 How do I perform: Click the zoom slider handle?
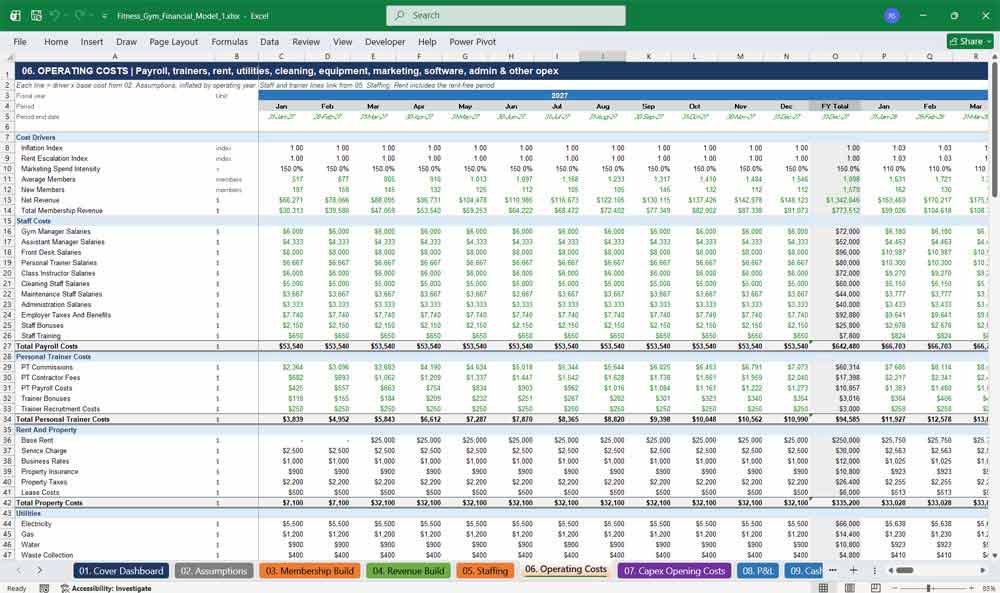point(929,588)
